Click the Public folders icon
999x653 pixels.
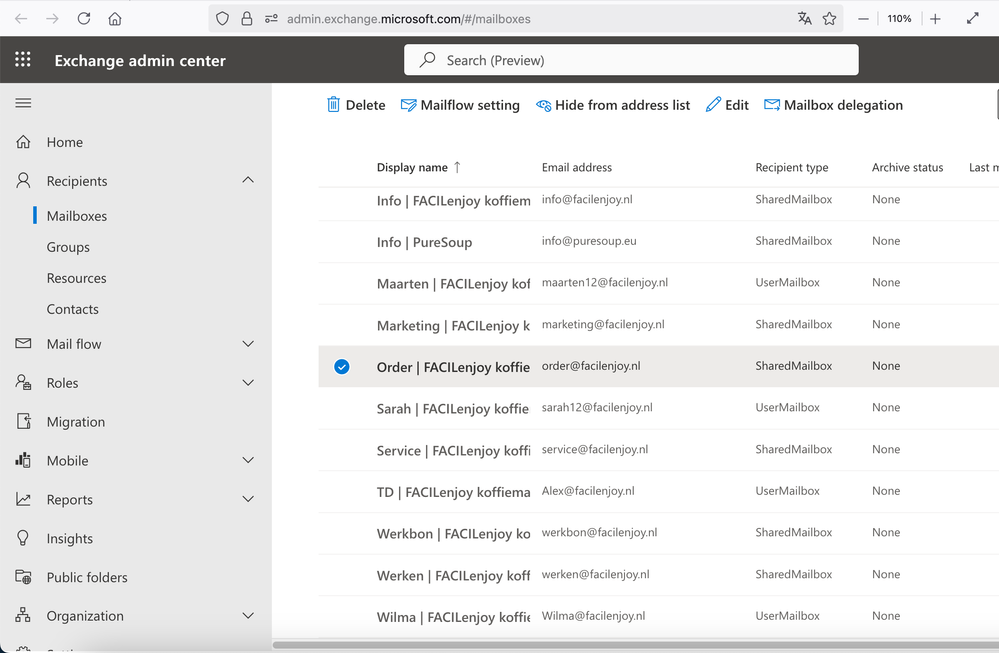24,577
